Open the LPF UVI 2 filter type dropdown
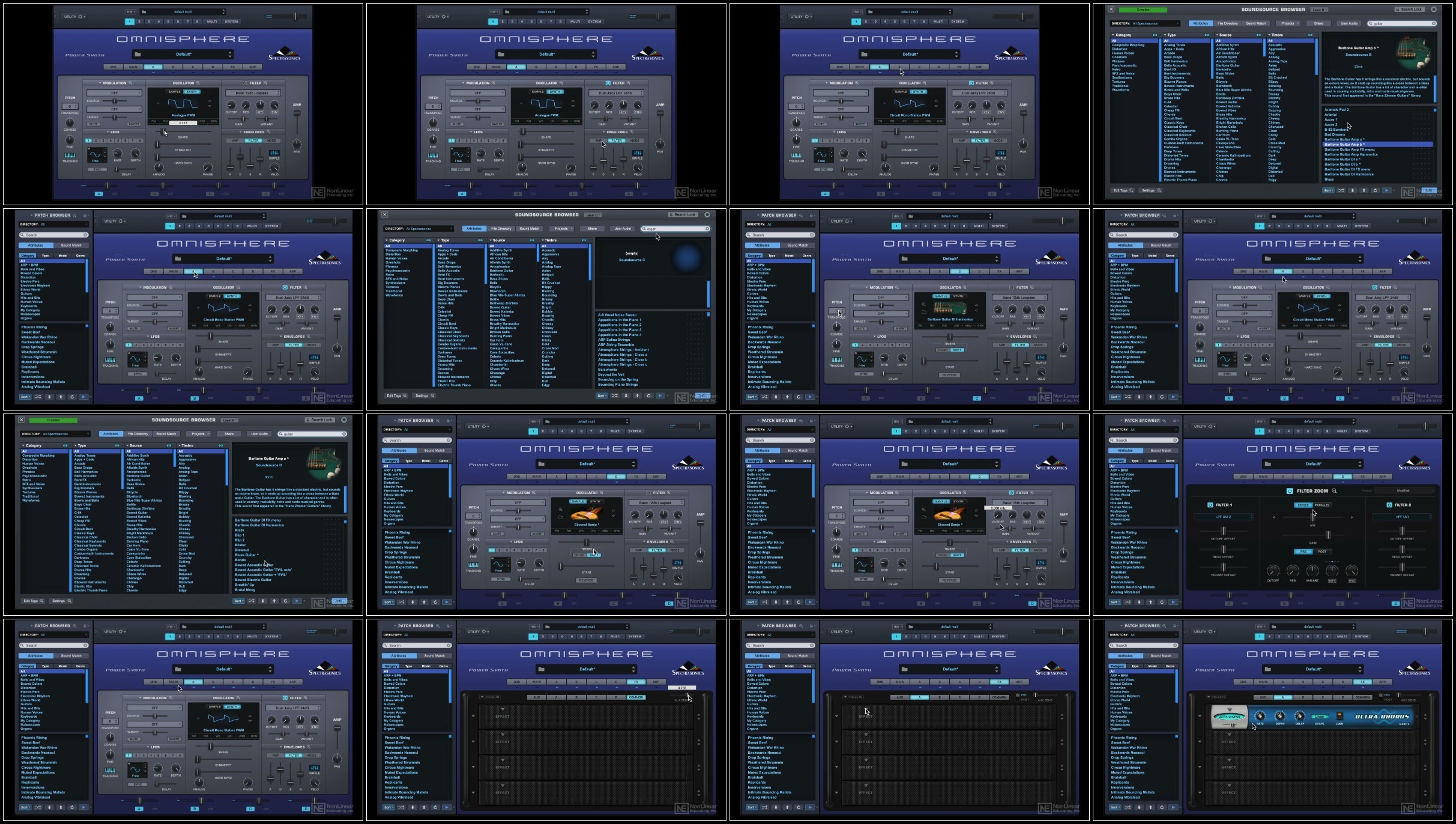 pyautogui.click(x=1223, y=517)
